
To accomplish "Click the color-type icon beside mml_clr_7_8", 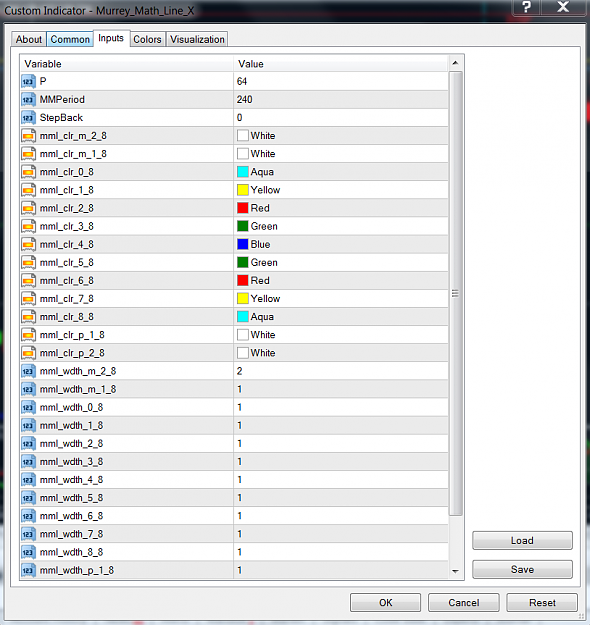I will coord(28,299).
